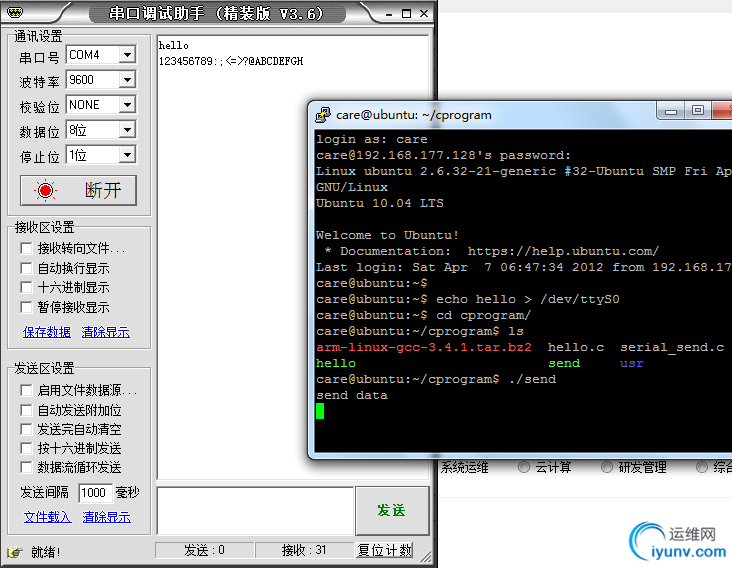This screenshot has width=732, height=568.
Task: Enable 十六进制显示 checkbox
Action: [26, 288]
